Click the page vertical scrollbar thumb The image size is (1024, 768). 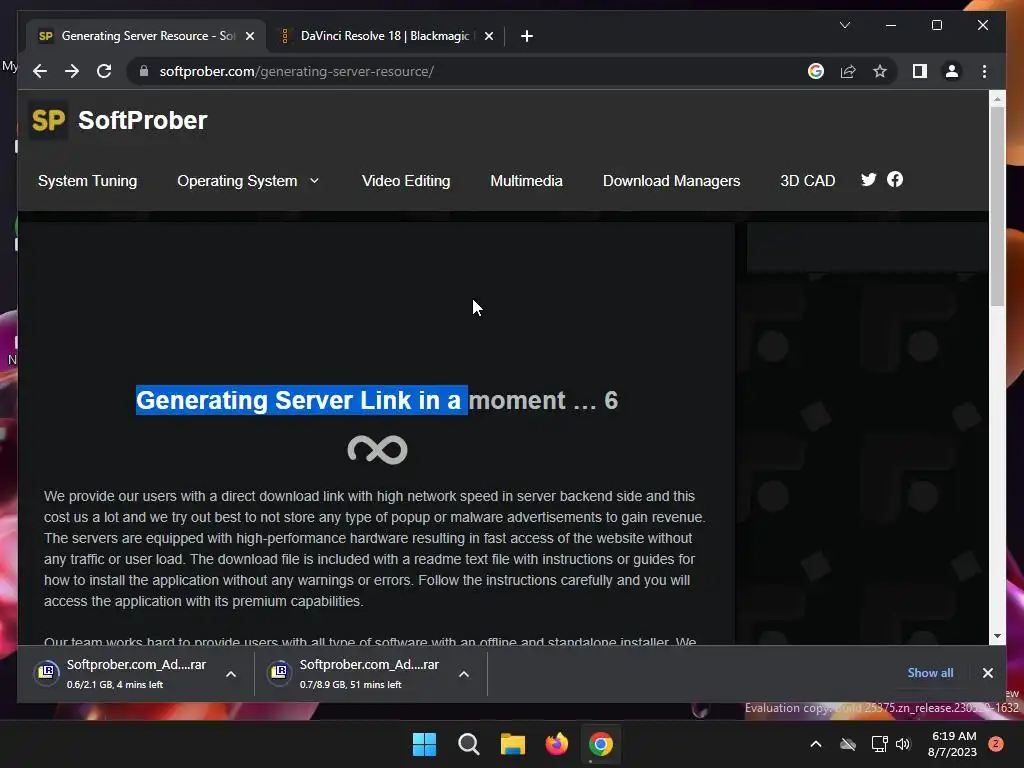(997, 206)
